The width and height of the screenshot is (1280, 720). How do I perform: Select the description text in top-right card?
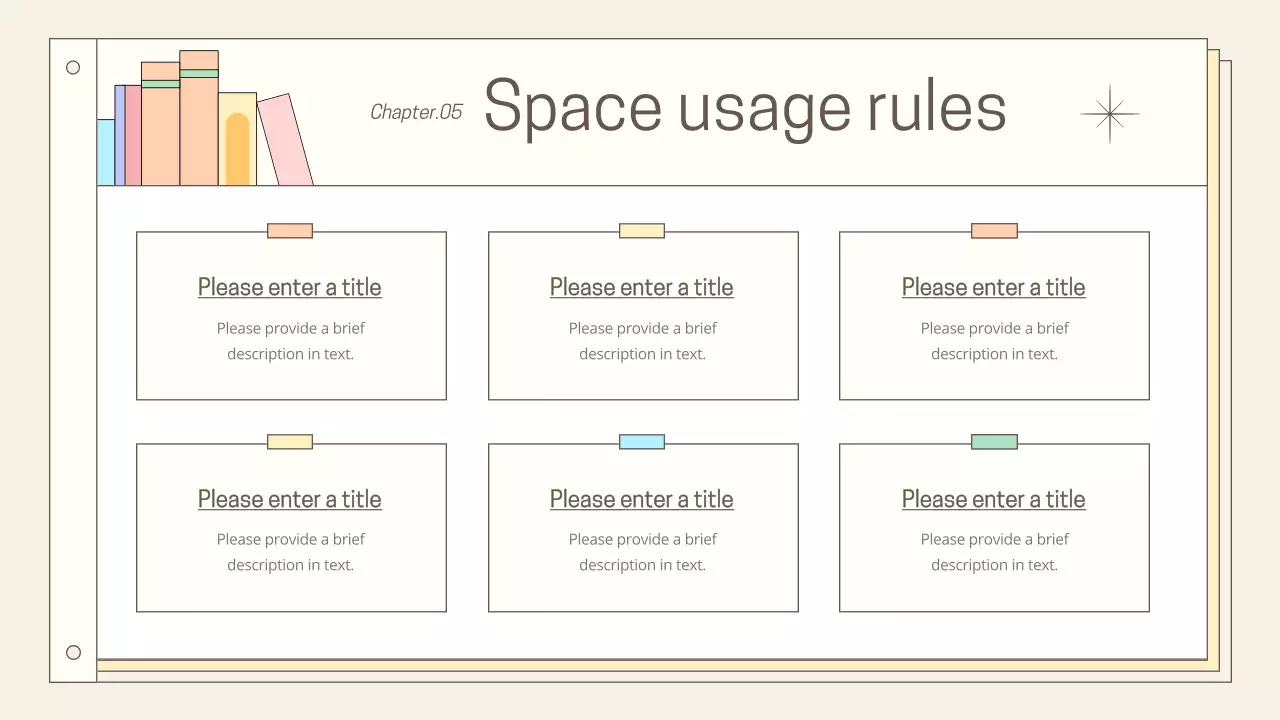(x=994, y=340)
